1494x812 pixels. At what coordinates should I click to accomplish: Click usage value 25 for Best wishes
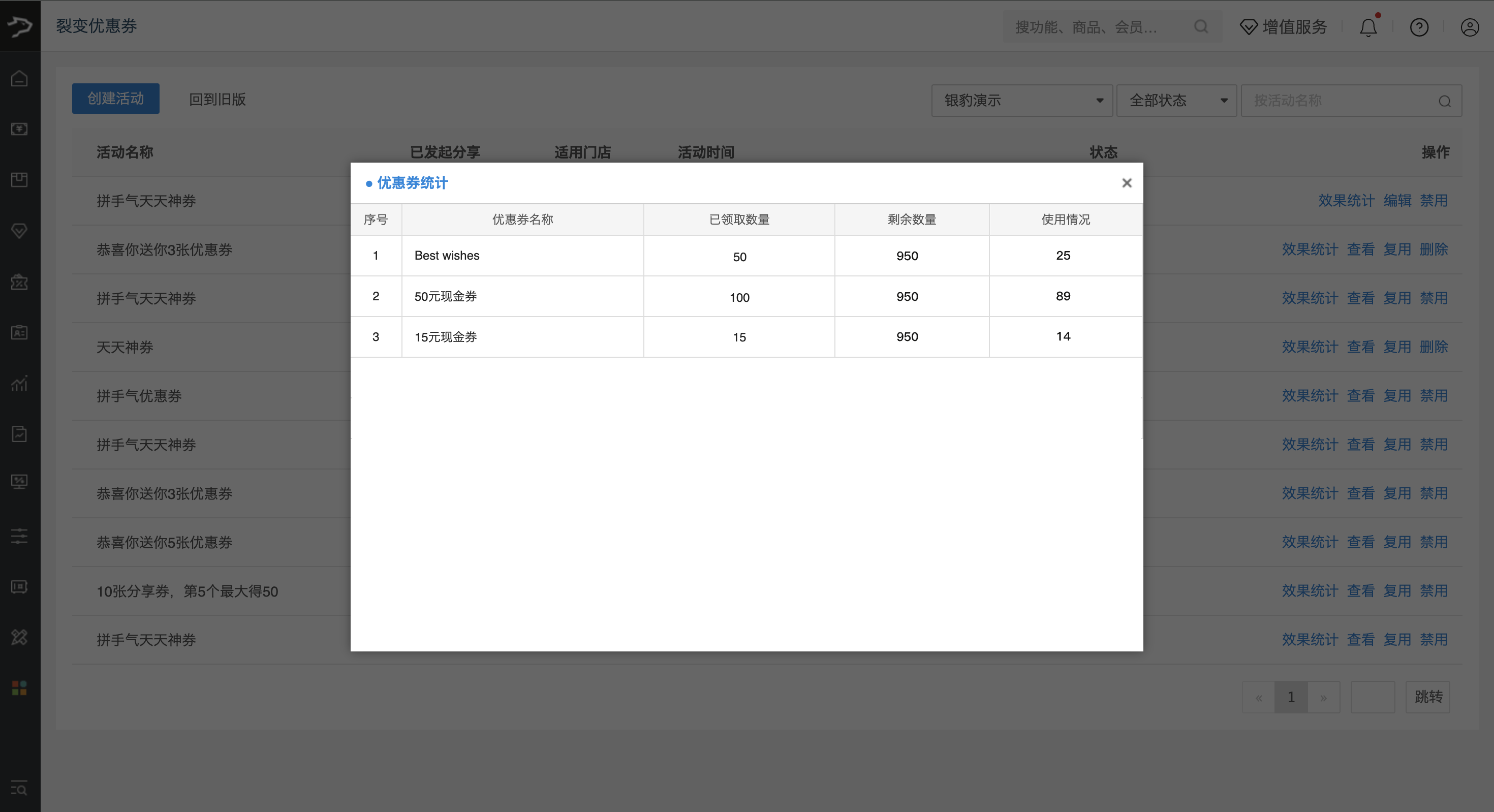(1063, 256)
